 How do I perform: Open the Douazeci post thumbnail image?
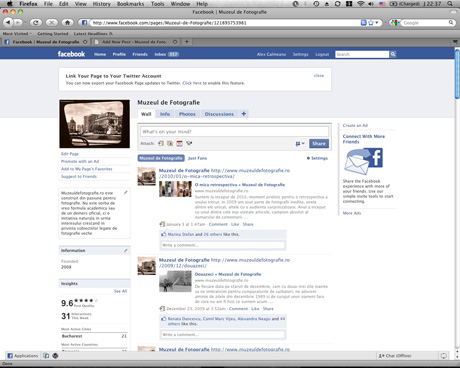175,281
